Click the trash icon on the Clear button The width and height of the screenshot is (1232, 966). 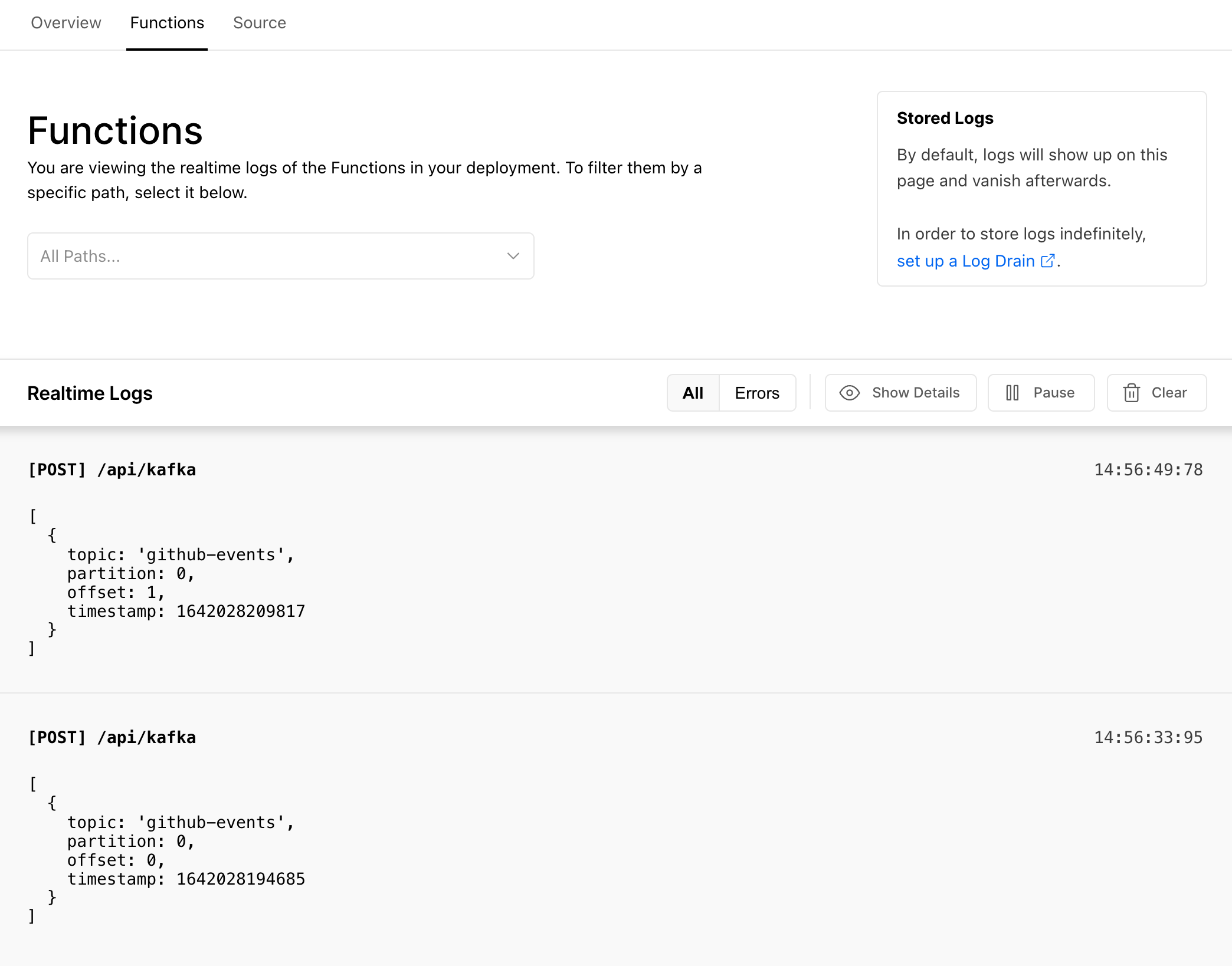1132,392
